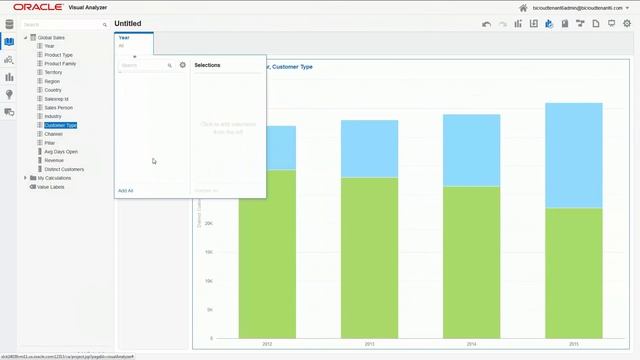
Task: Select Avg Days Open measure
Action: click(61, 151)
